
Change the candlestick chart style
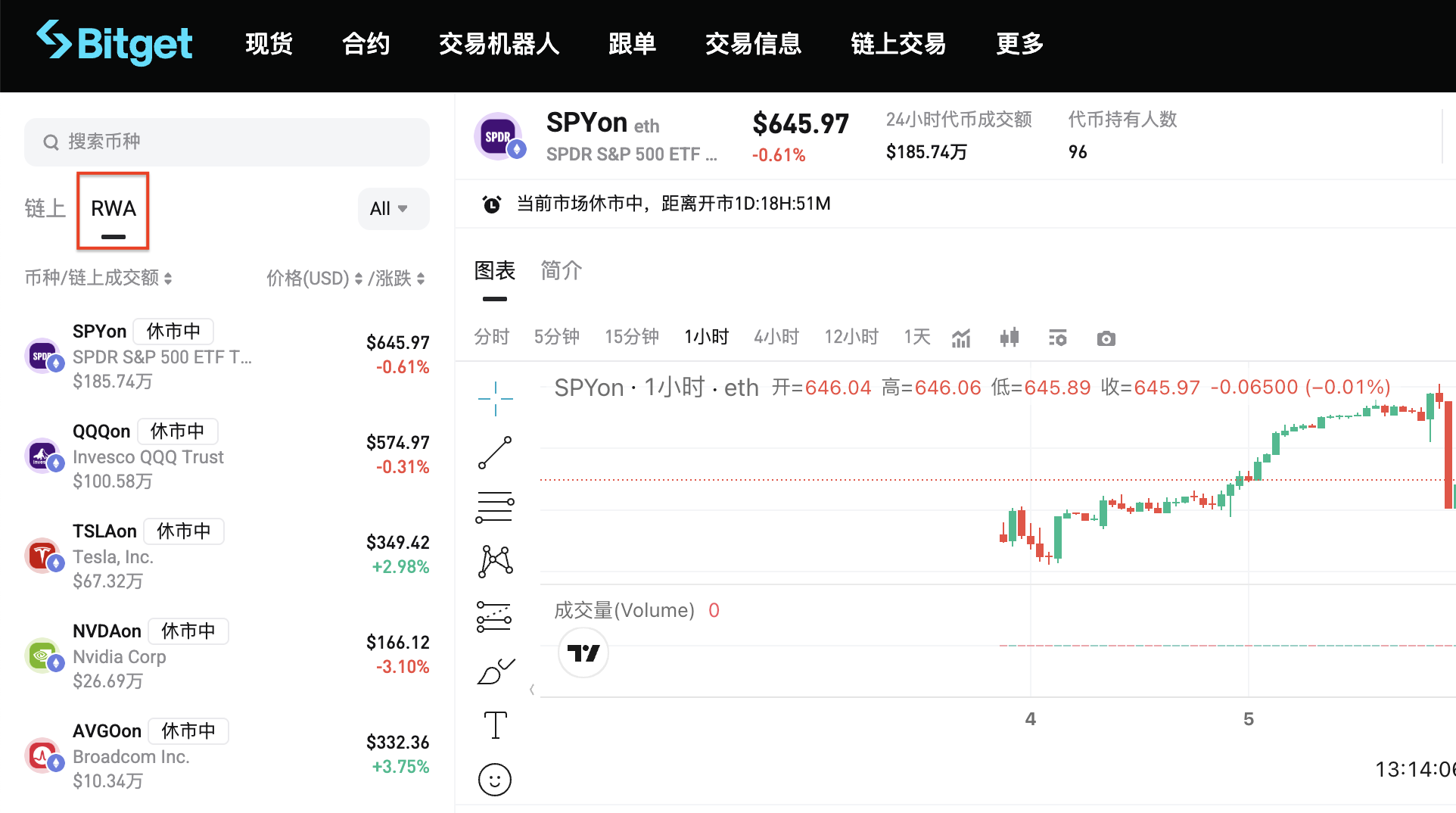coord(1010,338)
